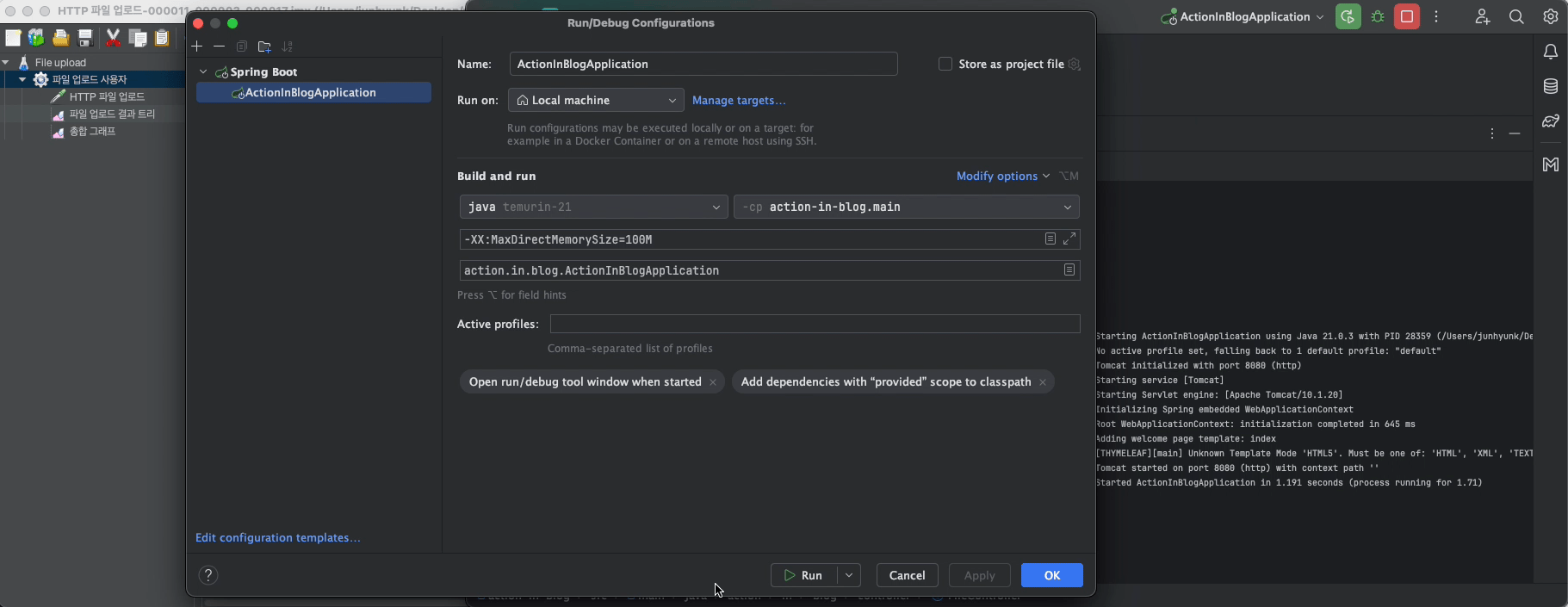This screenshot has width=1568, height=607.
Task: Click JMeter Paste clipboard icon
Action: (162, 37)
